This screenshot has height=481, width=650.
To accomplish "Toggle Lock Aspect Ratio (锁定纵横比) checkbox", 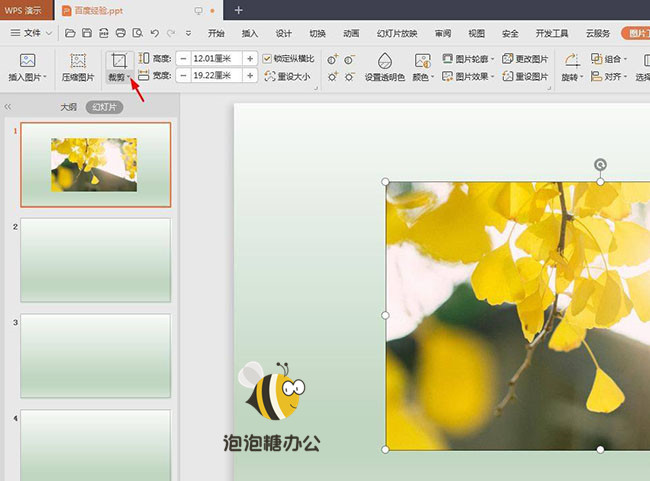I will (x=267, y=59).
